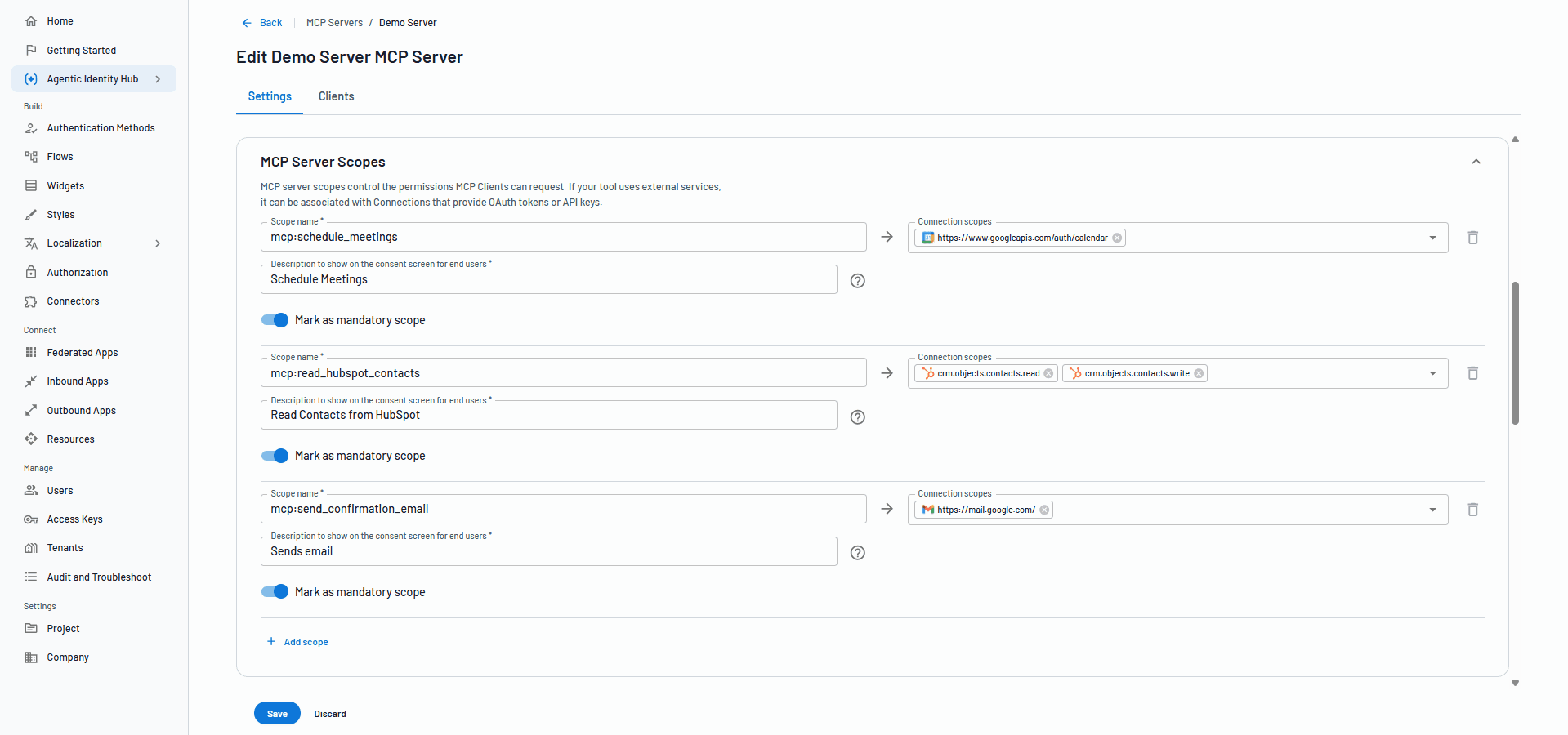Open the Access Keys page
The width and height of the screenshot is (1568, 735).
74,519
